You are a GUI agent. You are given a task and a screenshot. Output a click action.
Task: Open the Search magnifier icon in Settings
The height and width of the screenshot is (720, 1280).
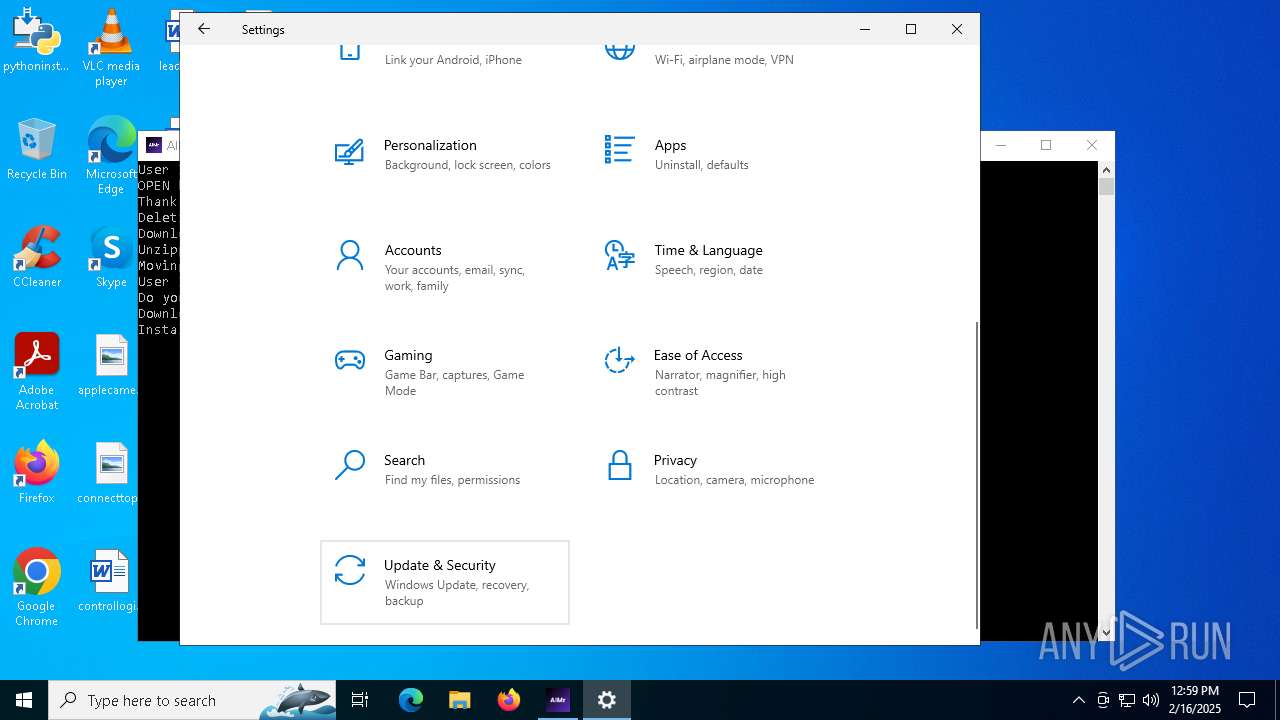click(x=349, y=466)
